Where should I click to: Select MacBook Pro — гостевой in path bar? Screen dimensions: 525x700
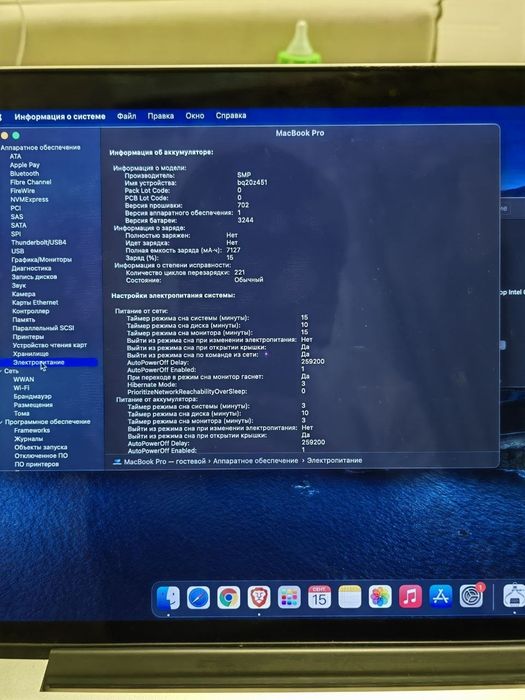coord(165,461)
